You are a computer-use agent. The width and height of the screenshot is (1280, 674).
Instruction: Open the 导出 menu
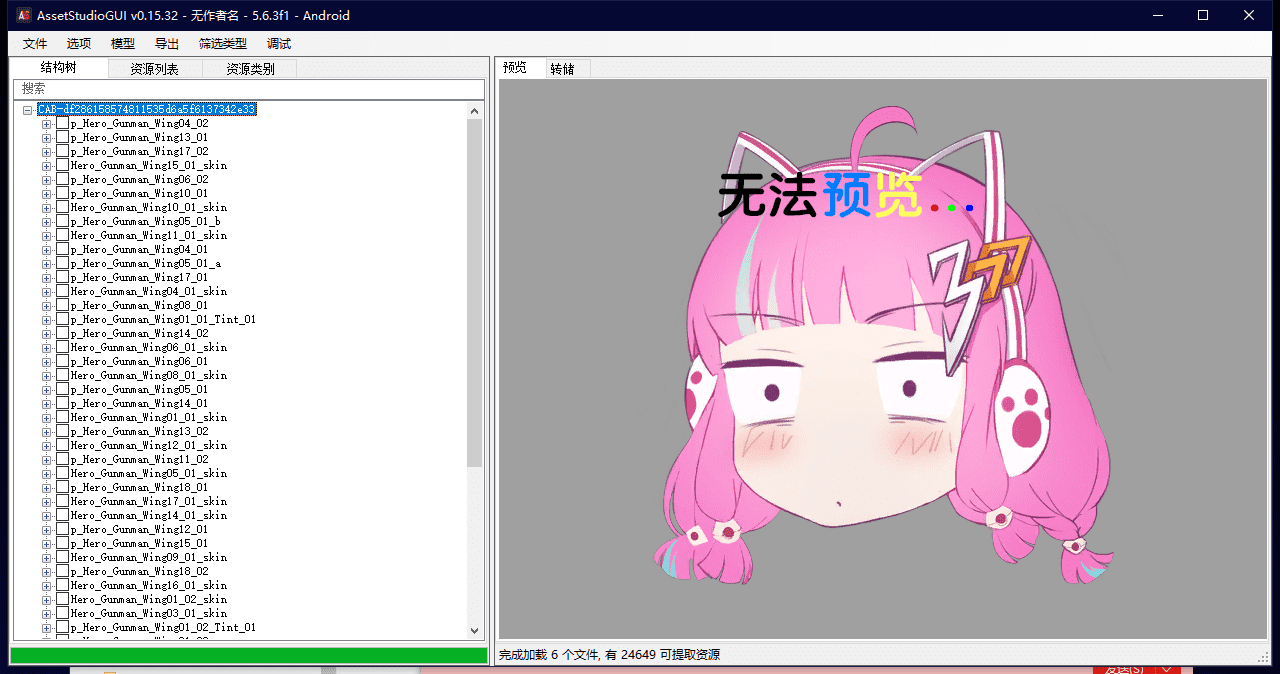(x=167, y=44)
